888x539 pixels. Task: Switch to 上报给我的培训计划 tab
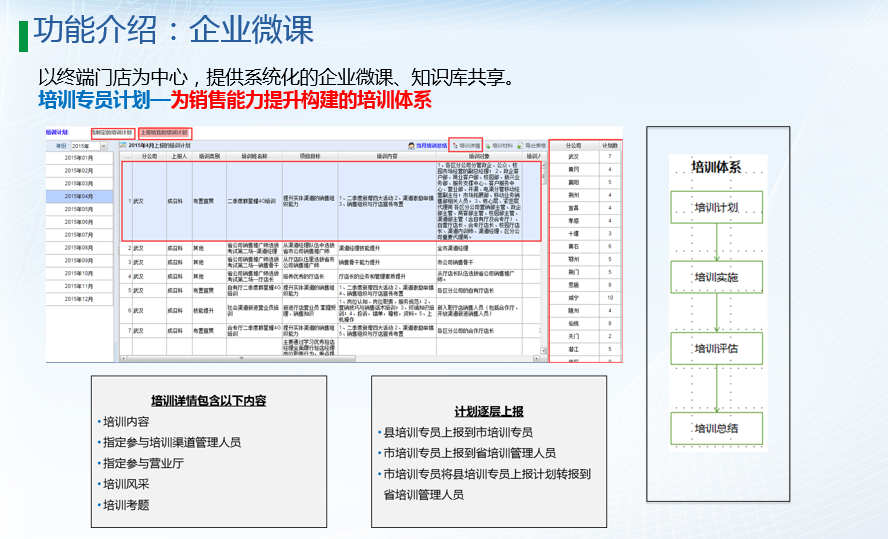tap(164, 132)
